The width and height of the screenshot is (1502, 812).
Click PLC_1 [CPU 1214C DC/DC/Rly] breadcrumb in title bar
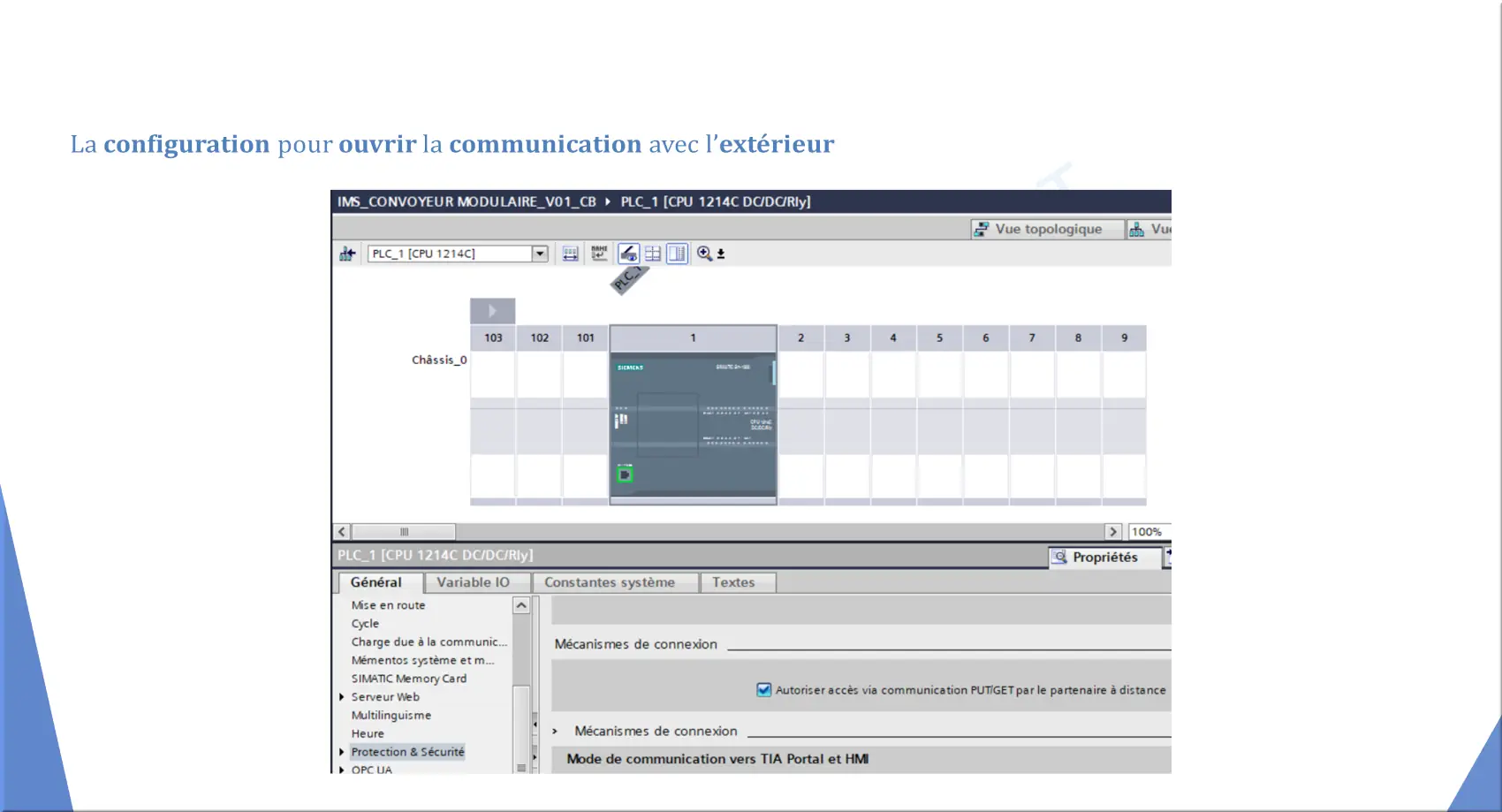coord(715,201)
